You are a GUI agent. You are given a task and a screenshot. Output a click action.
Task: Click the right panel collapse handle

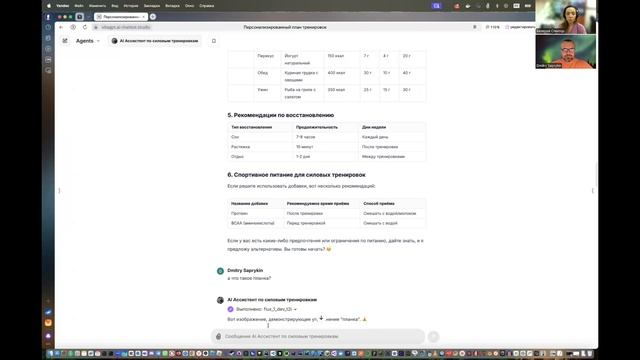[x=592, y=191]
